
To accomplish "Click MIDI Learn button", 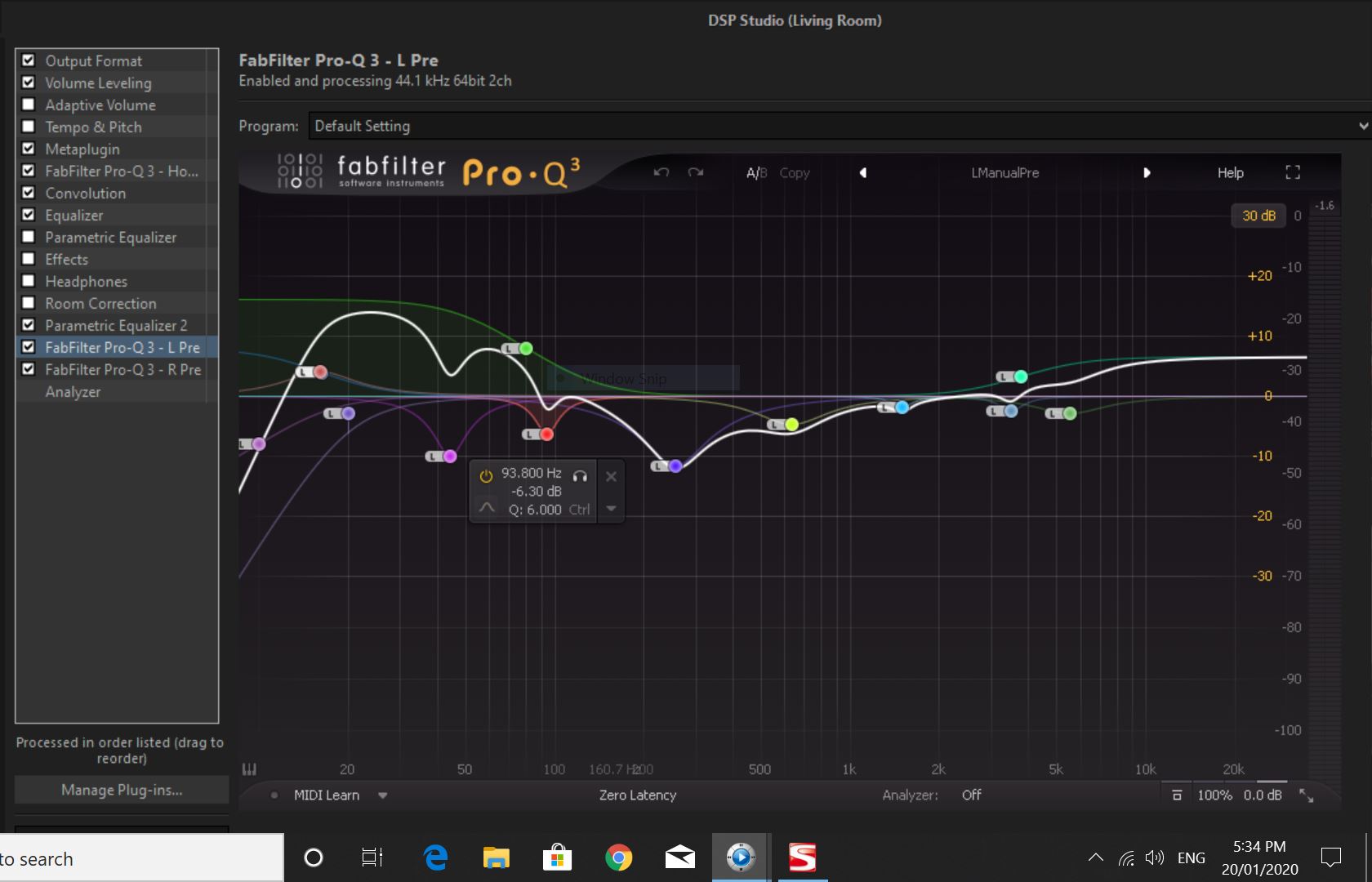I will 326,795.
